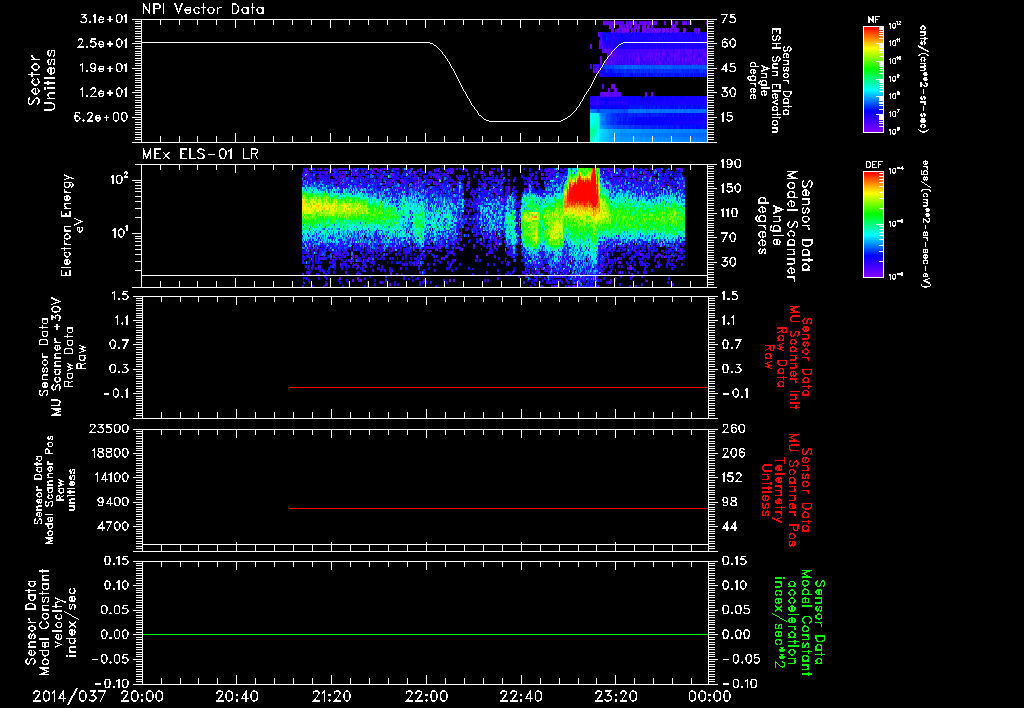The image size is (1024, 708).
Task: Click the 23:20 time axis label
Action: 616,696
